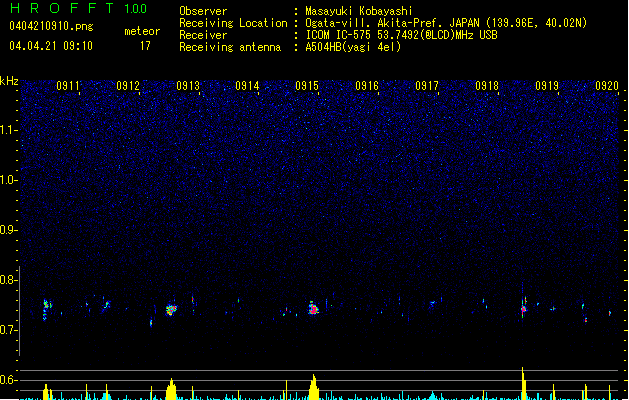Click the 0917 time marker
Screen dimensions: 629x400
[427, 86]
